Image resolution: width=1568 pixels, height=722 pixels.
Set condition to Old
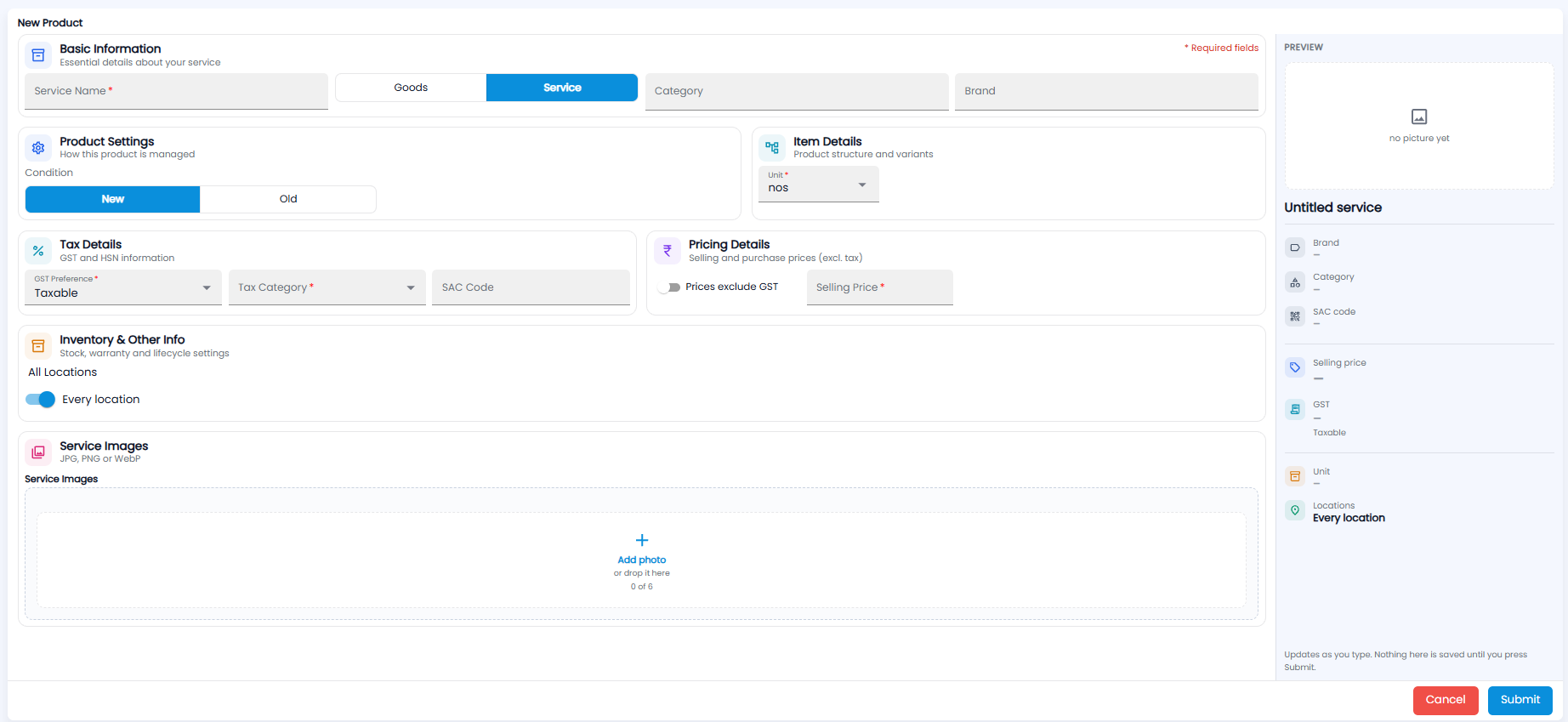point(288,199)
